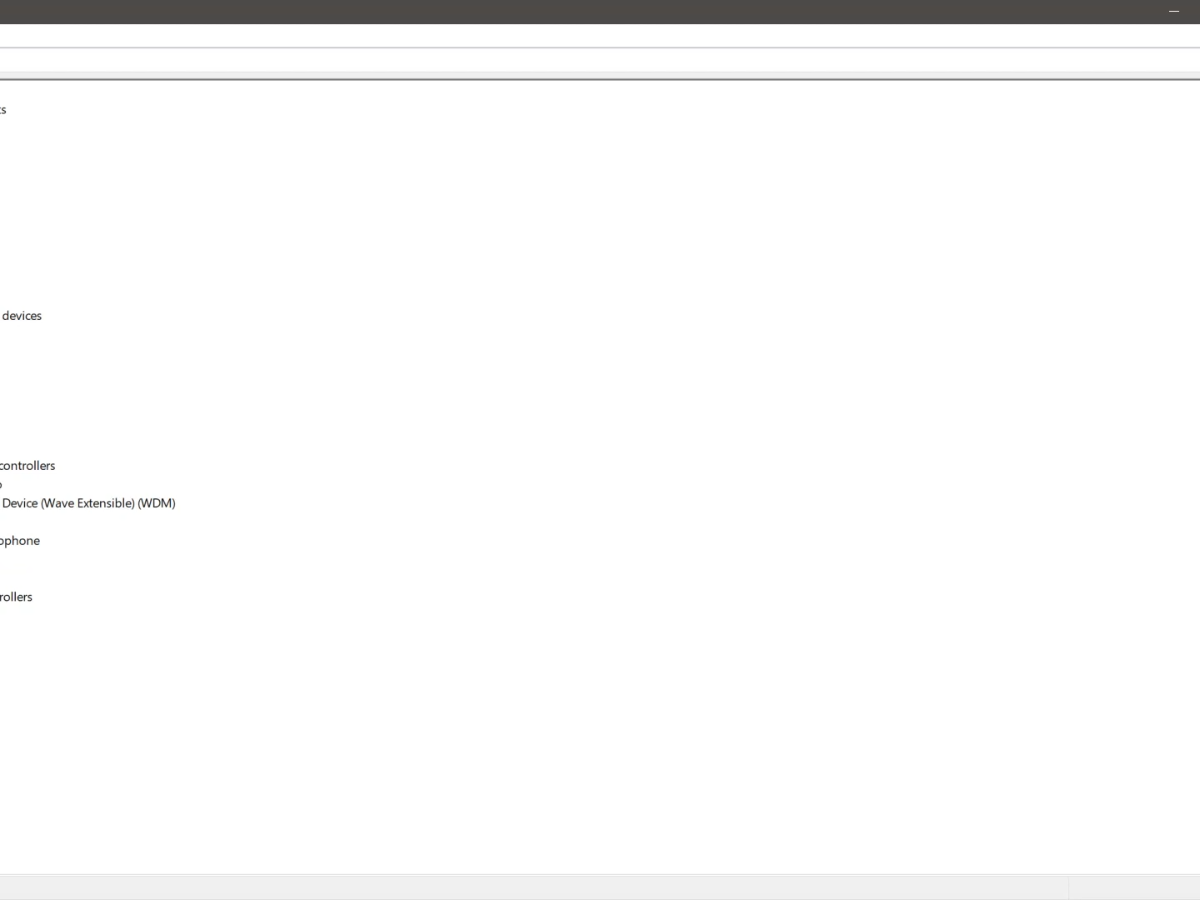Click the words "Wave Extensible" in the device name
The height and width of the screenshot is (900, 1200).
click(87, 503)
